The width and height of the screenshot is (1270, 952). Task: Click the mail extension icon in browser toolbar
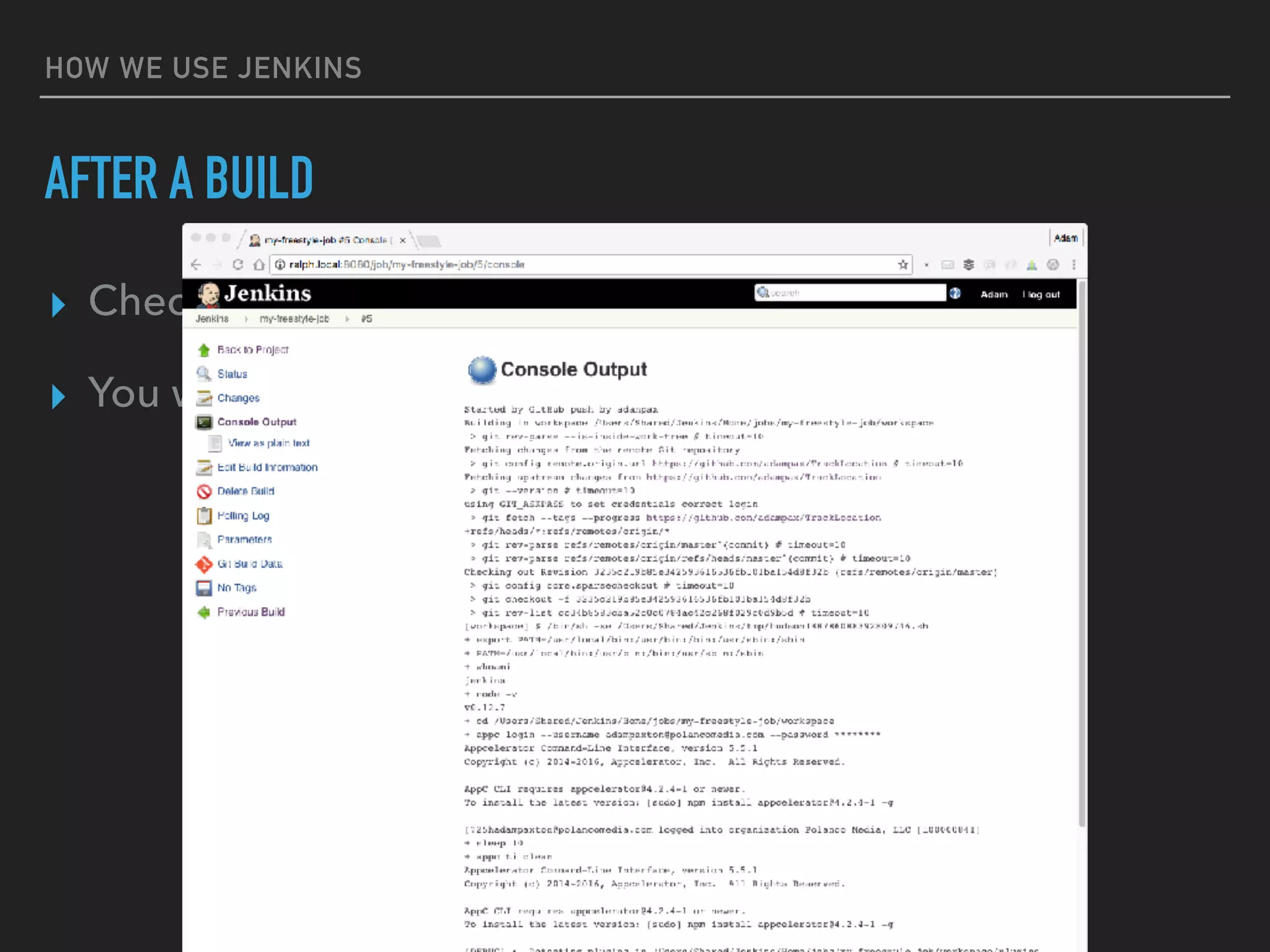948,265
